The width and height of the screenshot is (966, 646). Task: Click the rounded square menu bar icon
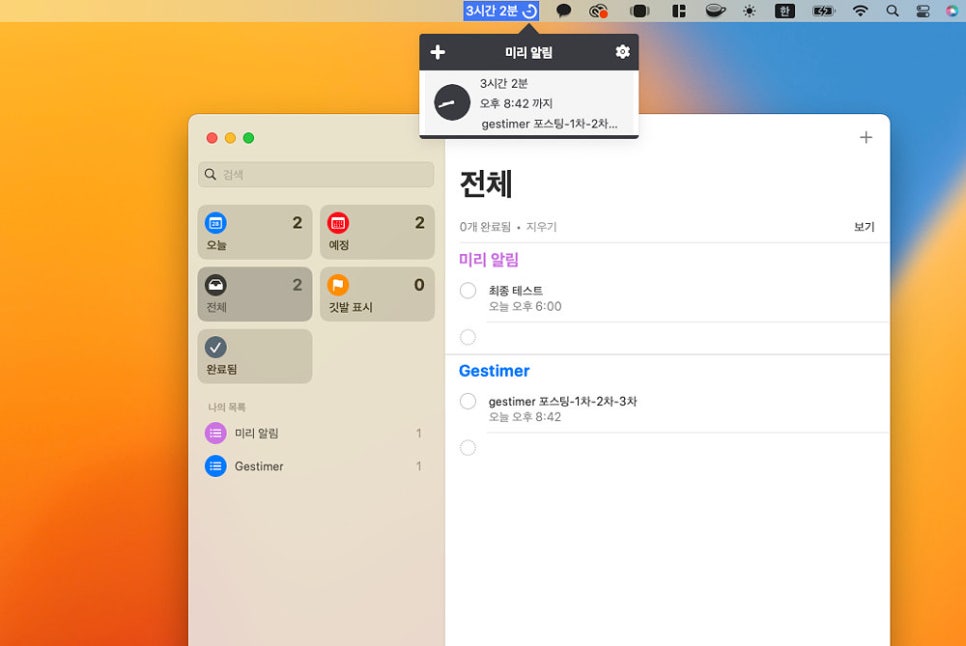coord(639,10)
